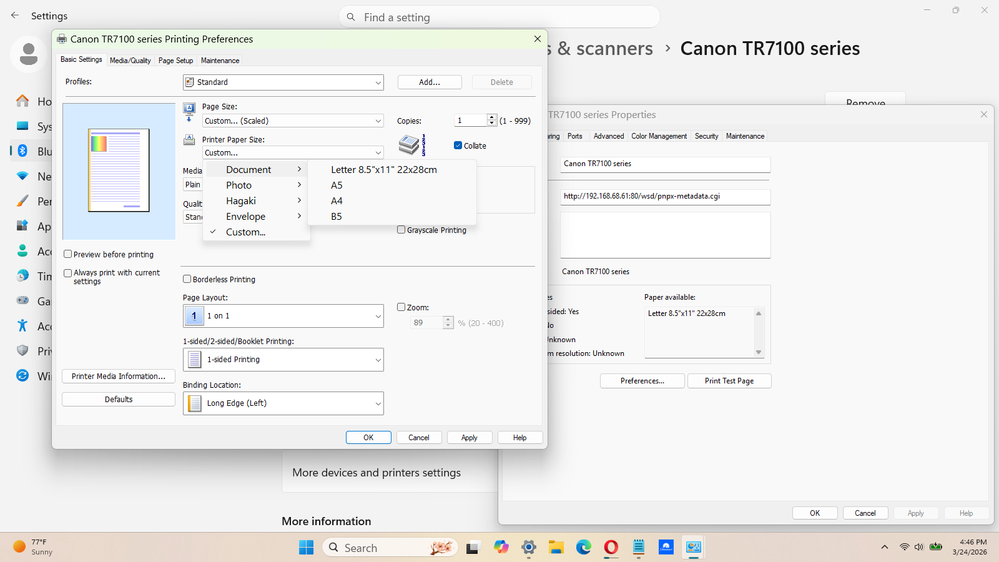Image resolution: width=999 pixels, height=562 pixels.
Task: Open Network section via Wi-Fi icon
Action: [22, 176]
